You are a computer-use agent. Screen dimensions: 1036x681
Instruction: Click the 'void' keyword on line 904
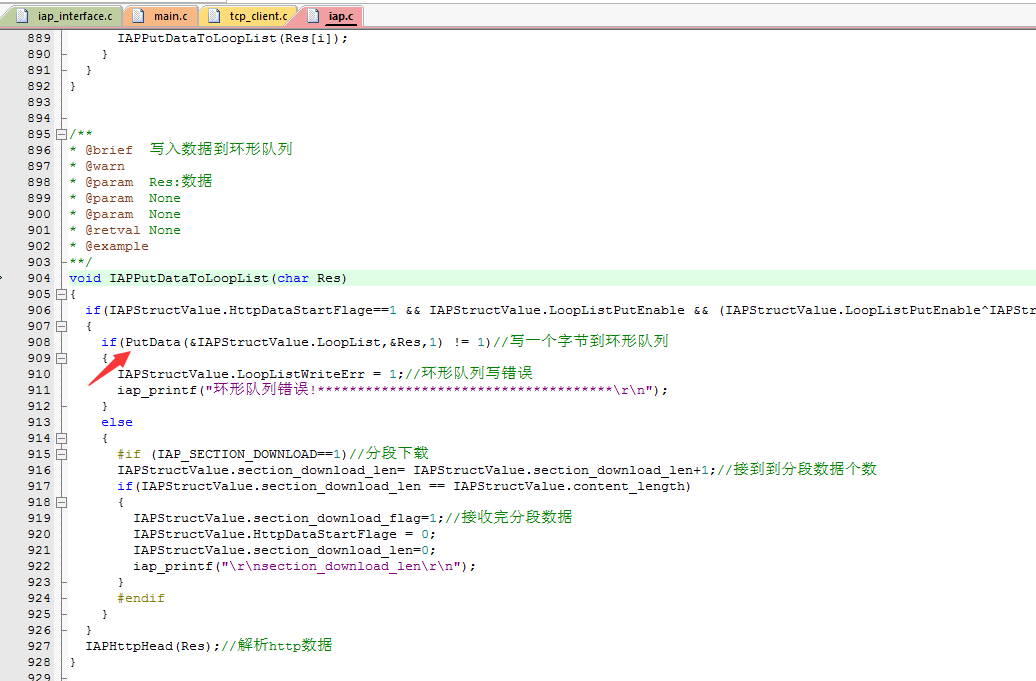[85, 278]
